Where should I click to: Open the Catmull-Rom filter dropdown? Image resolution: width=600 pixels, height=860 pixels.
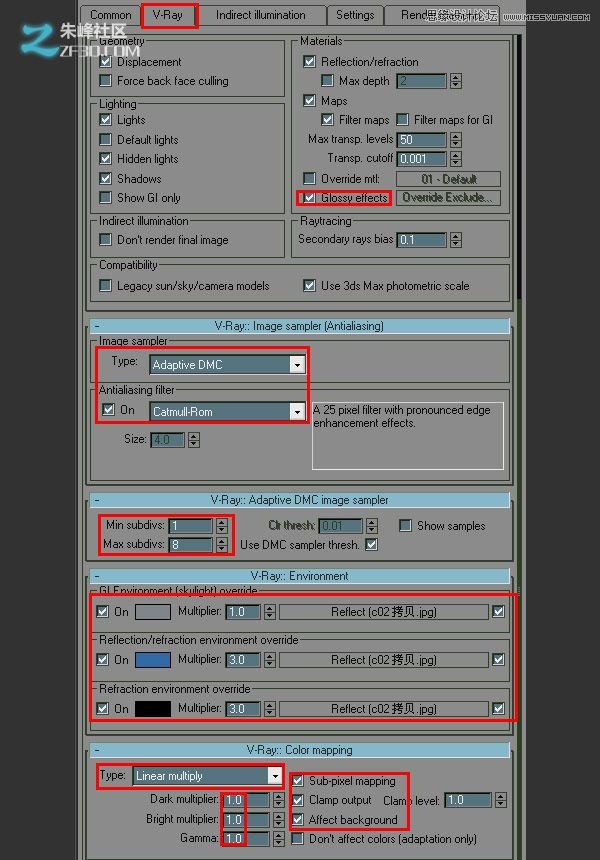click(227, 411)
